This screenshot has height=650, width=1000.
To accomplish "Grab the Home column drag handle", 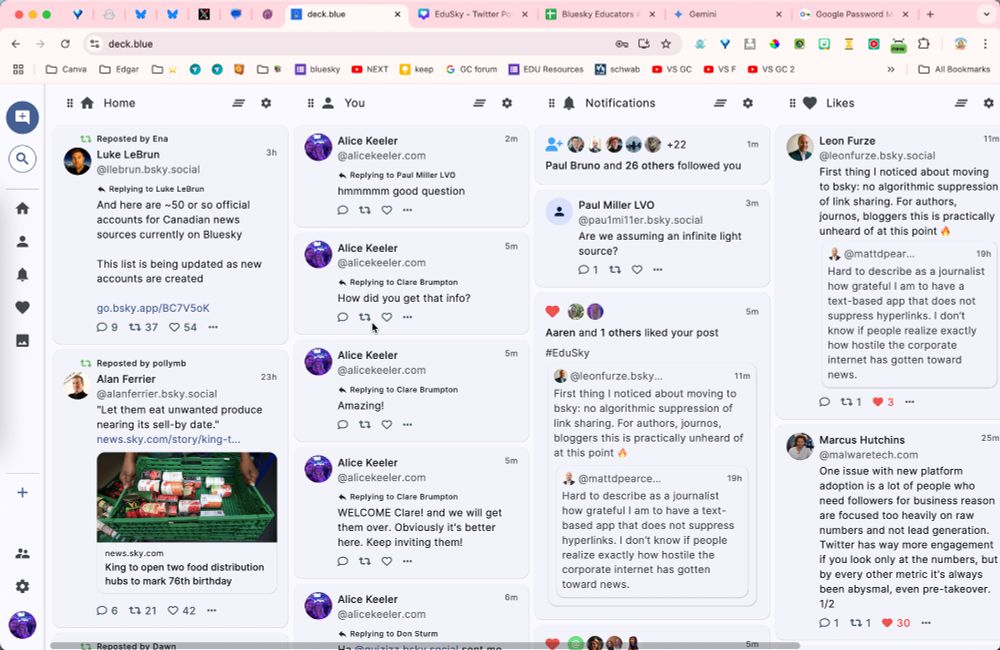I will (70, 103).
